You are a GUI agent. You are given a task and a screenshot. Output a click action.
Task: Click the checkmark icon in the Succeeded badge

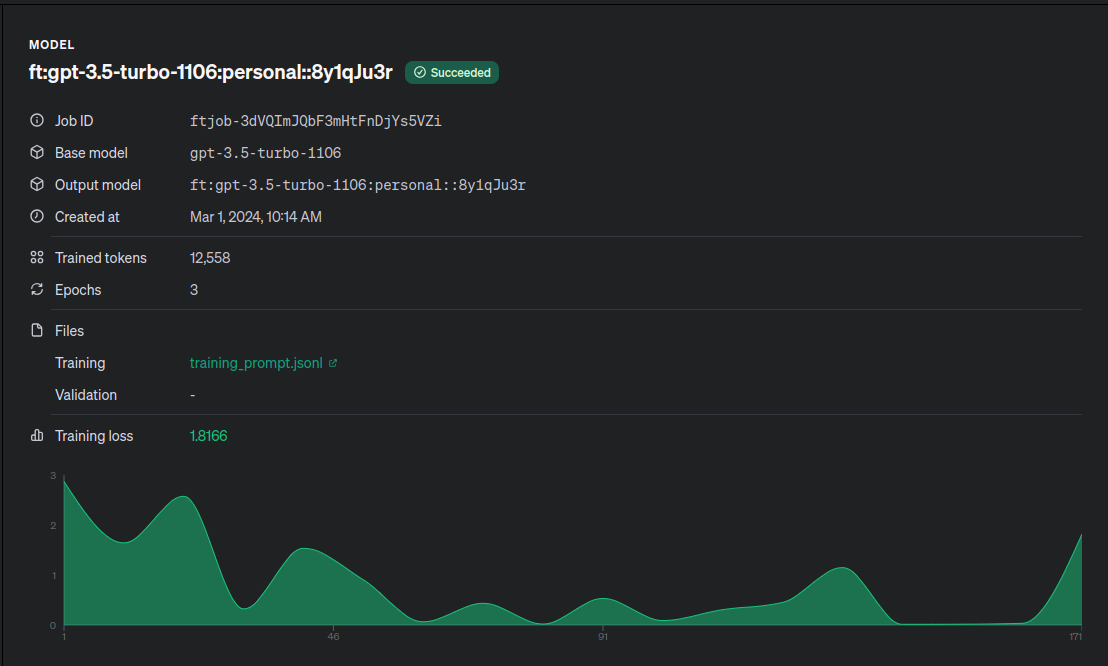(x=420, y=73)
